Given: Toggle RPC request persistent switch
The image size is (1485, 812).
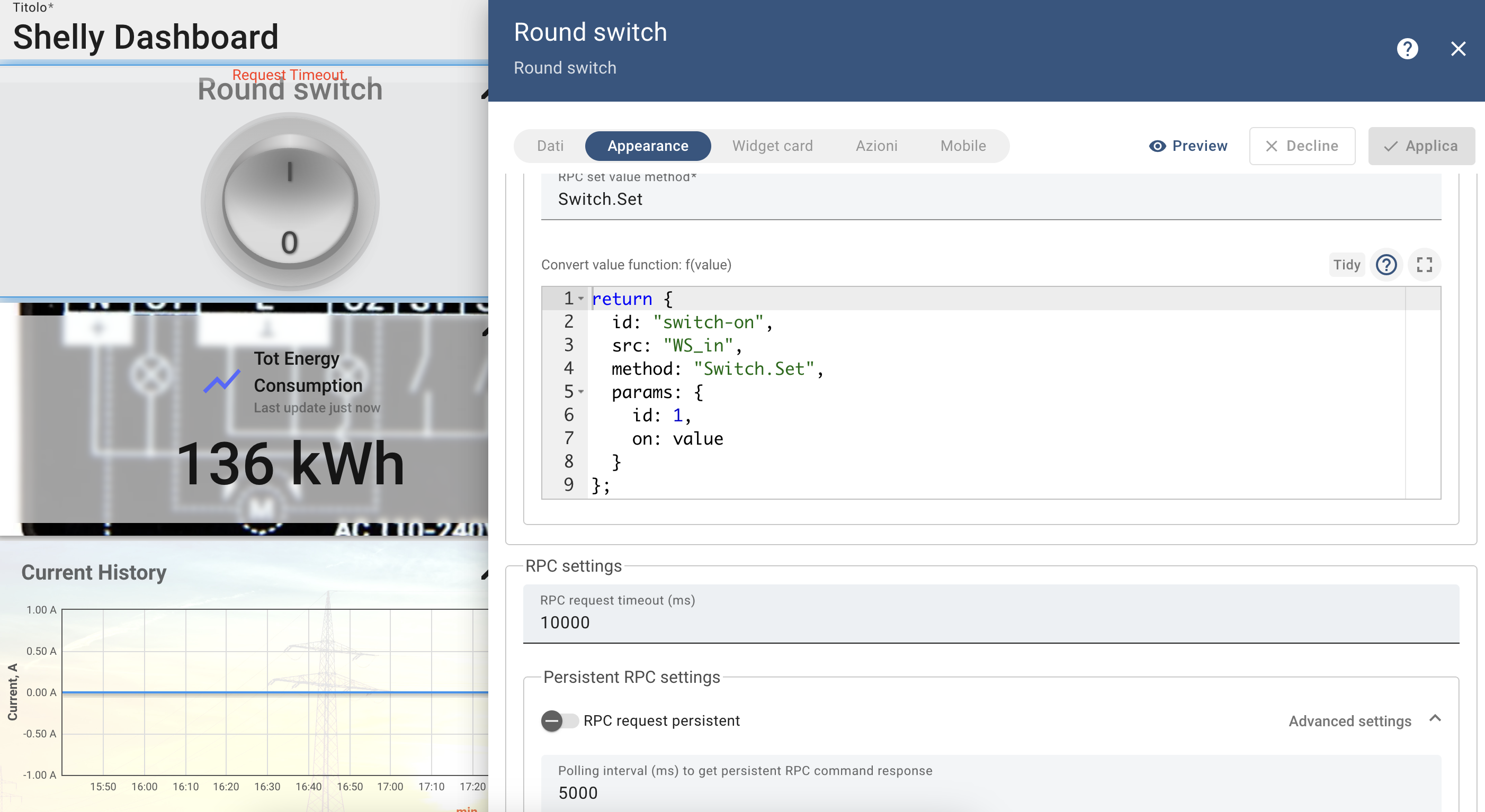Looking at the screenshot, I should pos(559,721).
